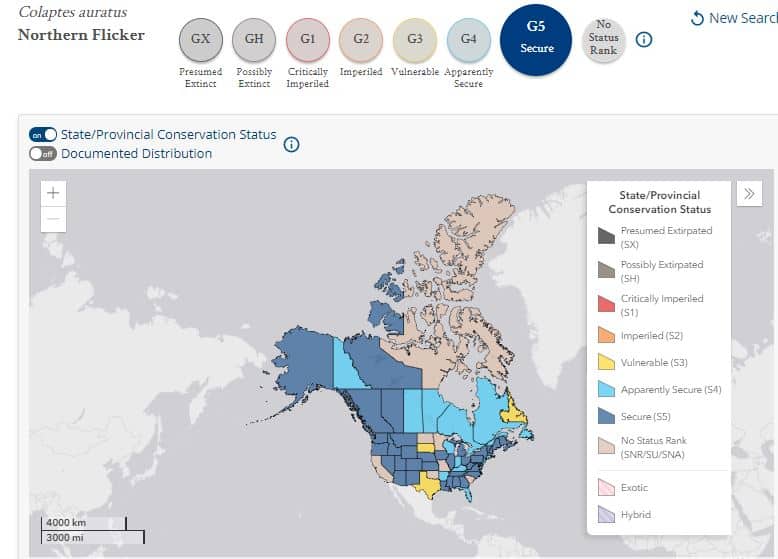This screenshot has height=559, width=778.
Task: Click the No Status Rank legend swatch
Action: click(x=606, y=446)
